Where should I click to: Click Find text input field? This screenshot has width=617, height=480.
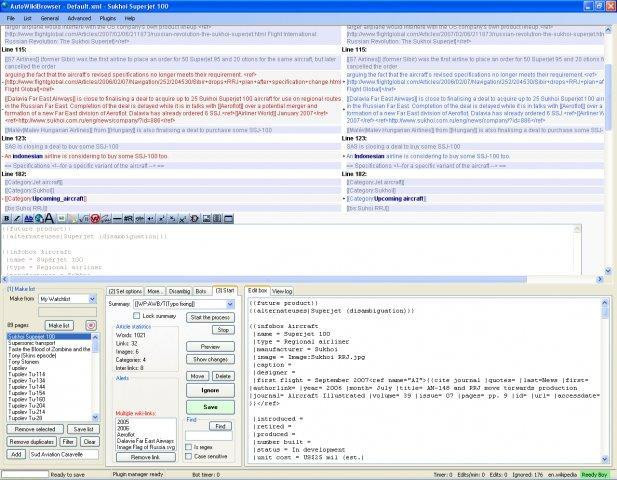[209, 436]
